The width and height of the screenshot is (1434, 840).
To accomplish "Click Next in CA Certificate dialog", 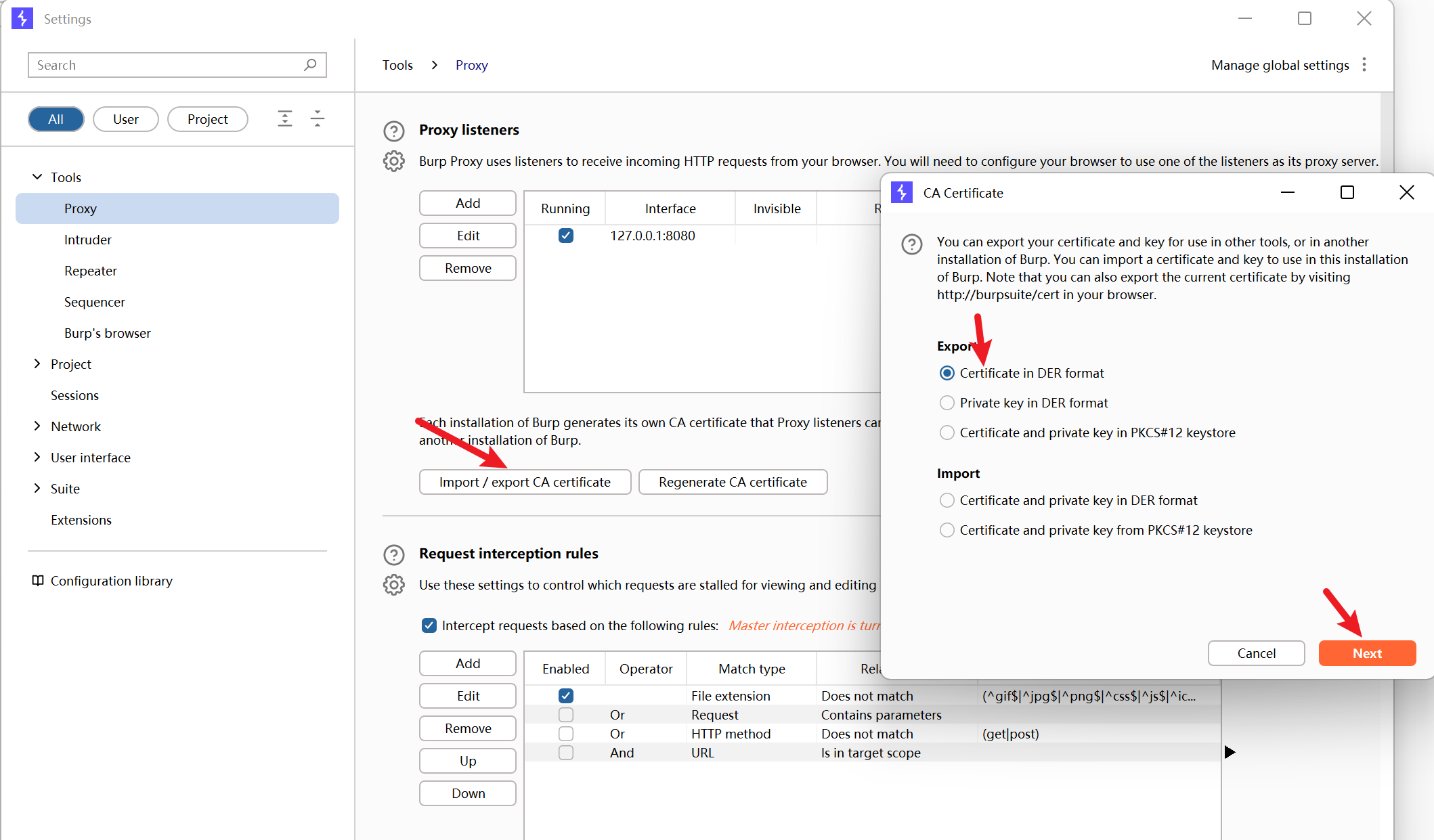I will 1367,653.
